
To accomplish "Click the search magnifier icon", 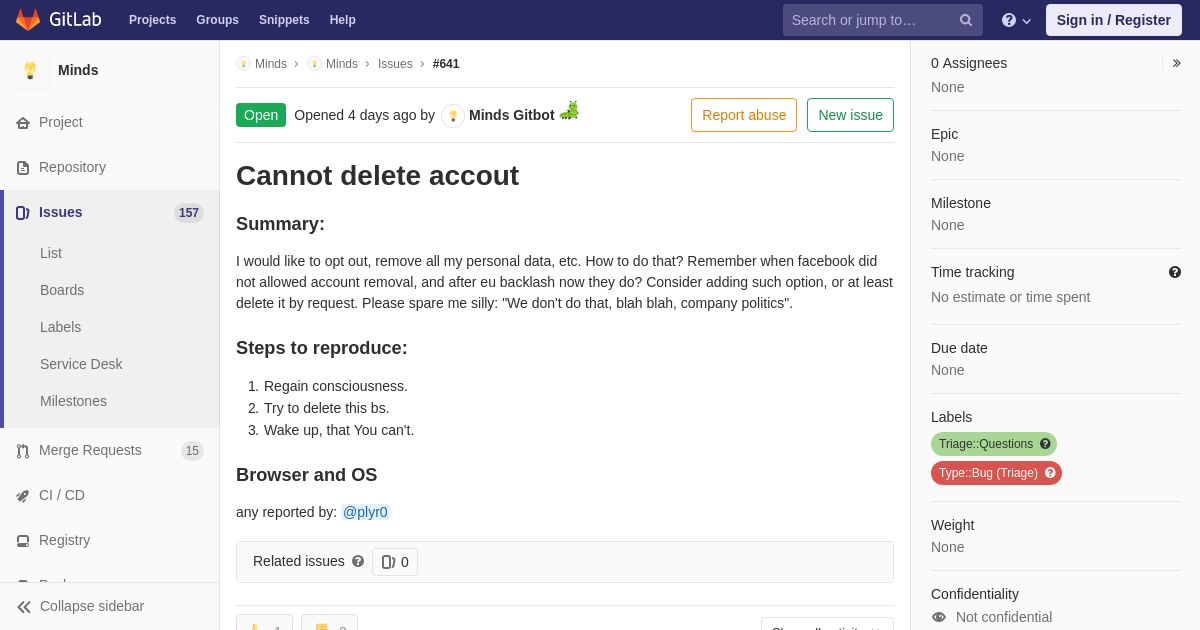I will 965,20.
